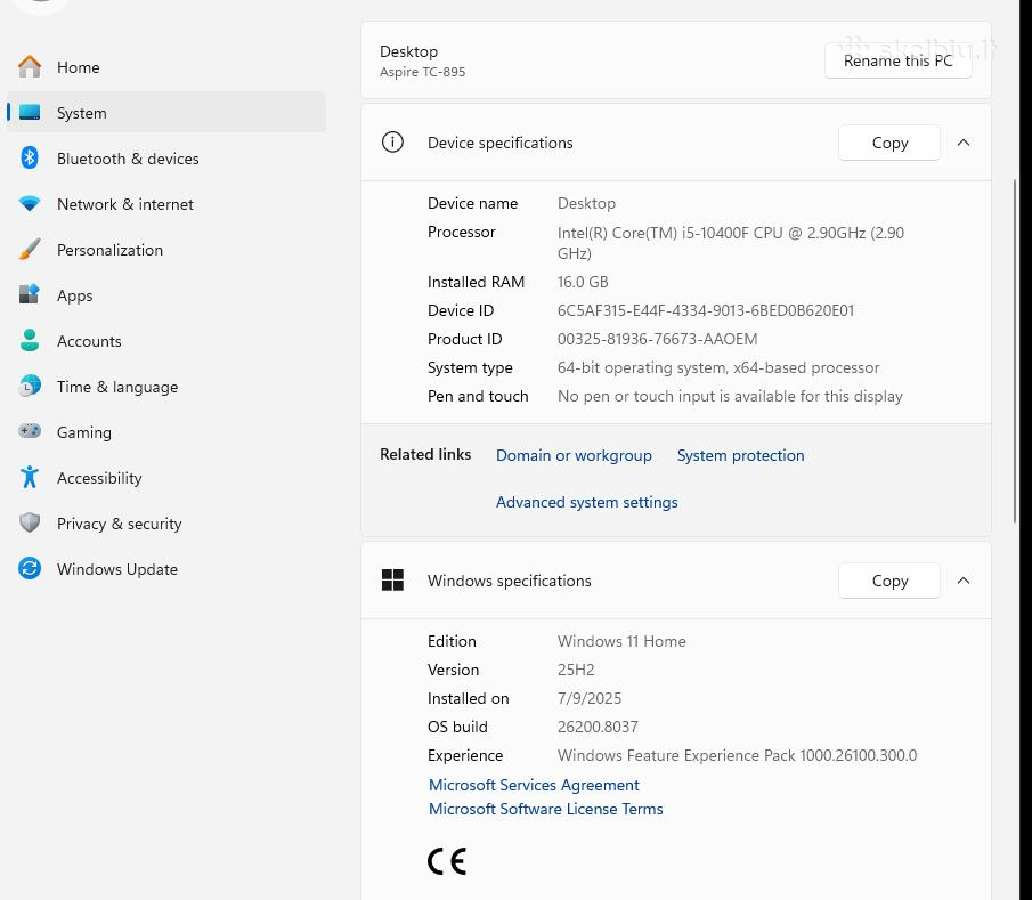Open the Gaming settings category

166,432
